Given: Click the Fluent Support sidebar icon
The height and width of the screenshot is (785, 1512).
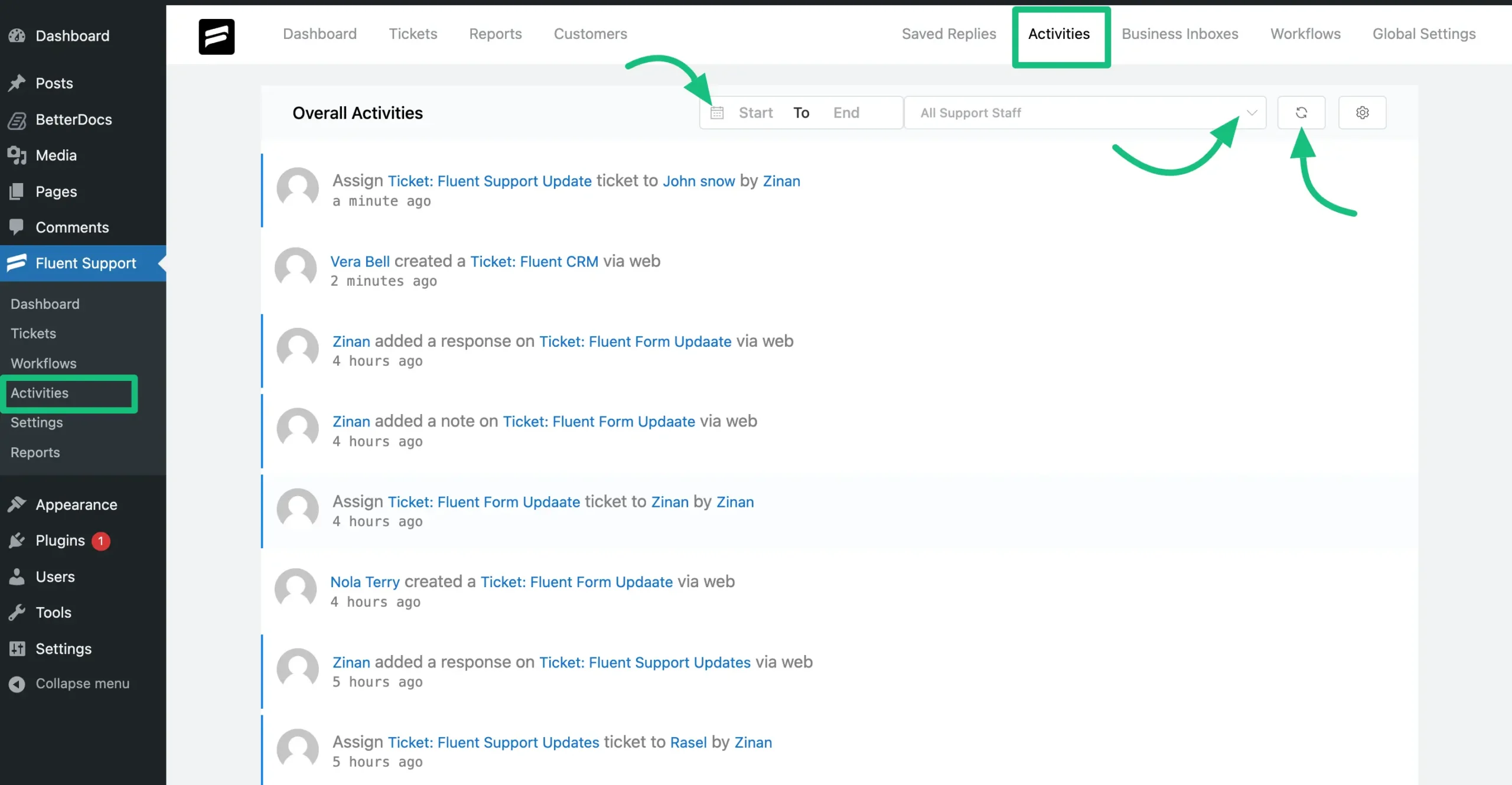Looking at the screenshot, I should 17,263.
